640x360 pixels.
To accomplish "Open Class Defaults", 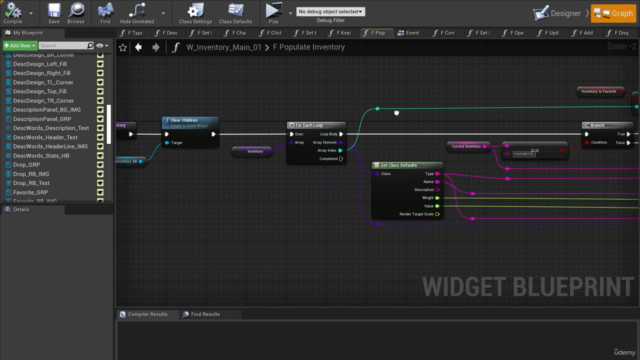I will coord(236,13).
